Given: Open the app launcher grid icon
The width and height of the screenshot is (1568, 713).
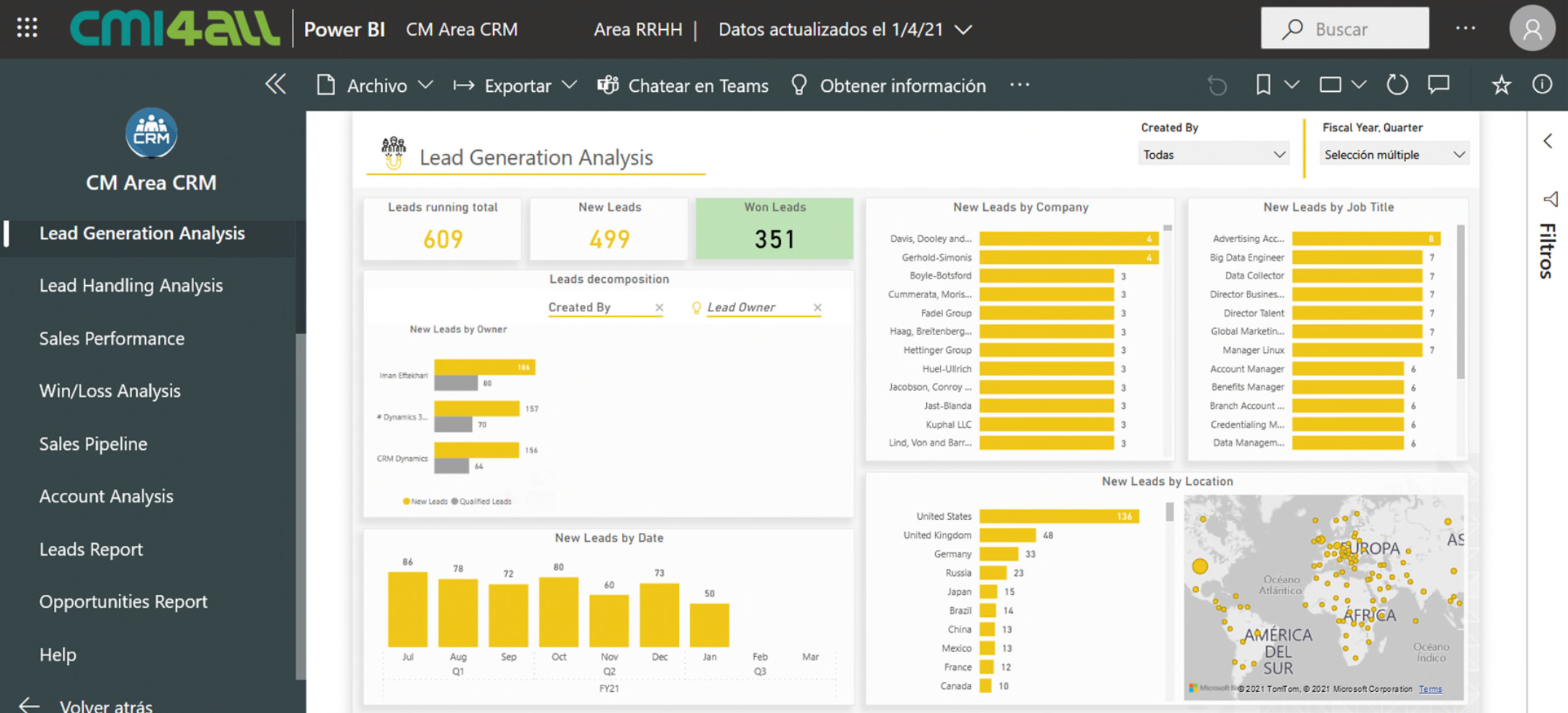Looking at the screenshot, I should pyautogui.click(x=27, y=28).
